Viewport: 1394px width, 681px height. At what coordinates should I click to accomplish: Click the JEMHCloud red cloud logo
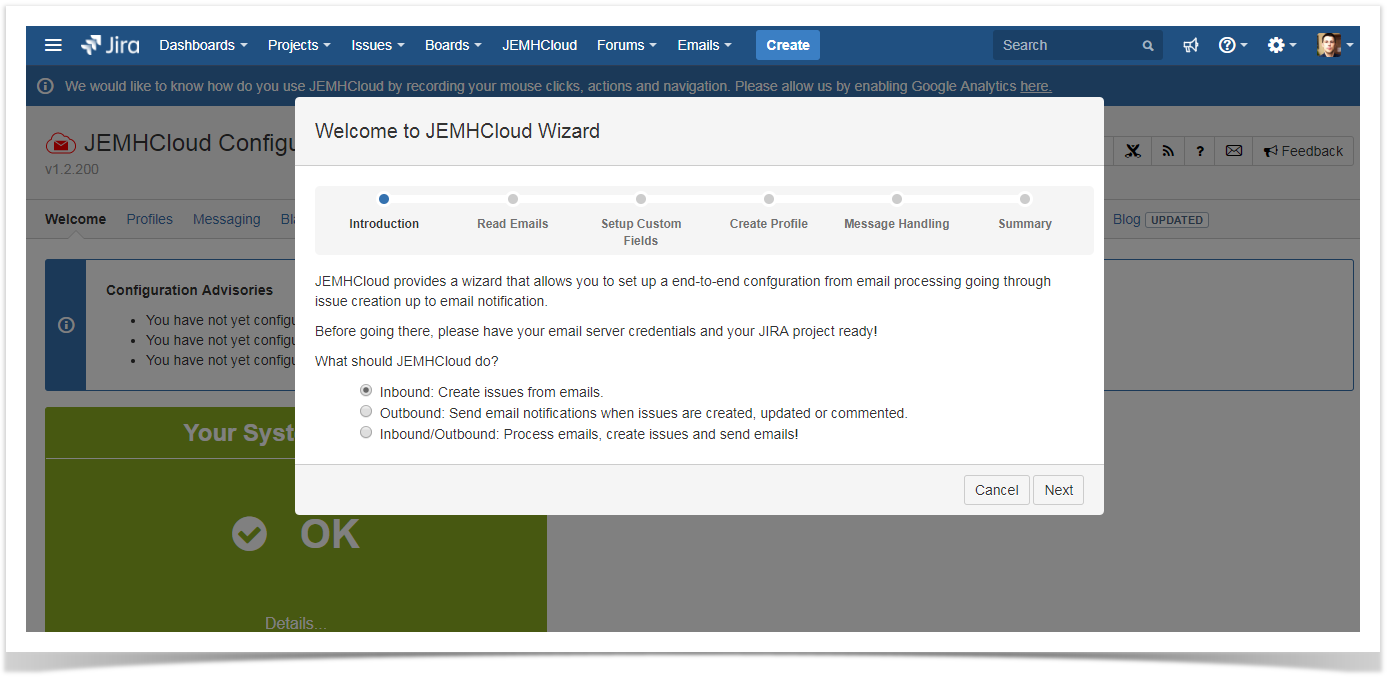click(61, 144)
